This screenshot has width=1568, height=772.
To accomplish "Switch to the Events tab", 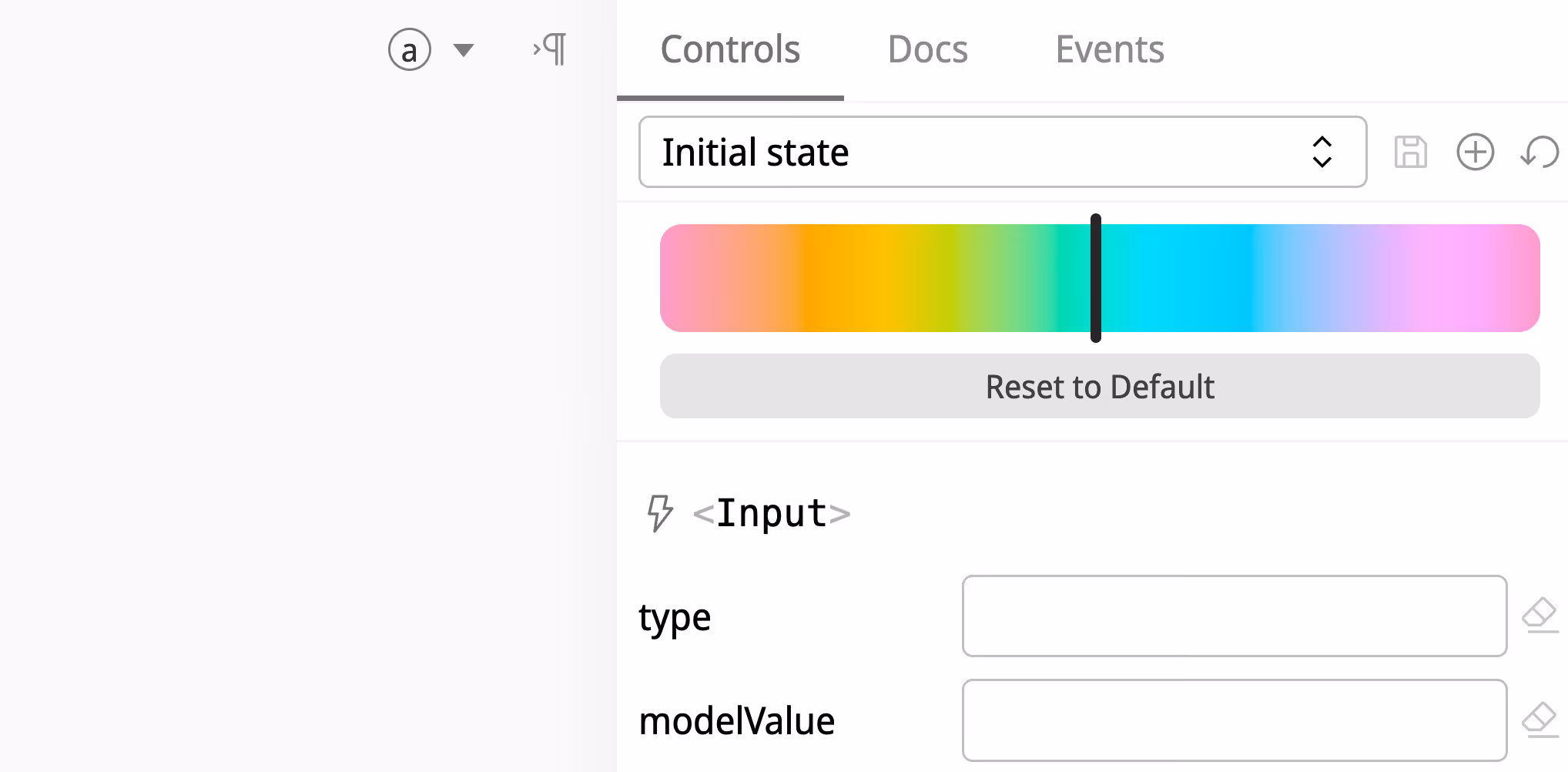I will (1109, 49).
